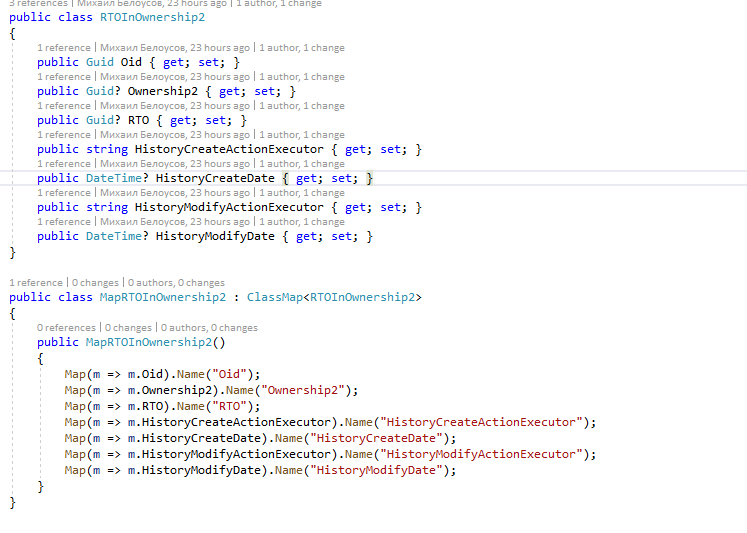This screenshot has height=533, width=747.
Task: Click public keyword on HistoryModifyActionExecutor property line
Action: tap(58, 208)
